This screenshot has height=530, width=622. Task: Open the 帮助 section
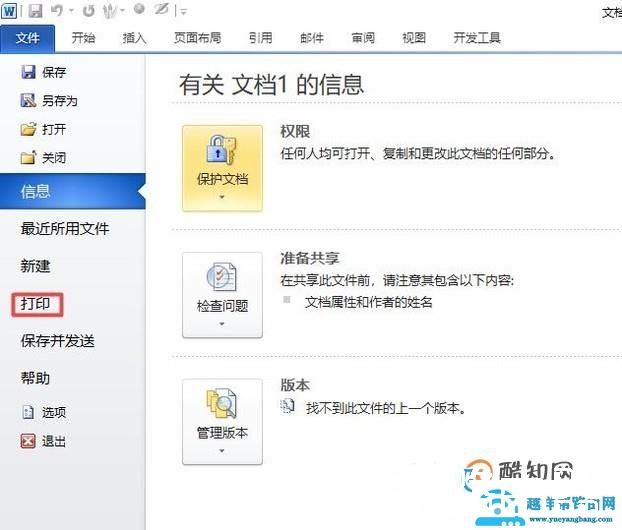click(x=35, y=378)
